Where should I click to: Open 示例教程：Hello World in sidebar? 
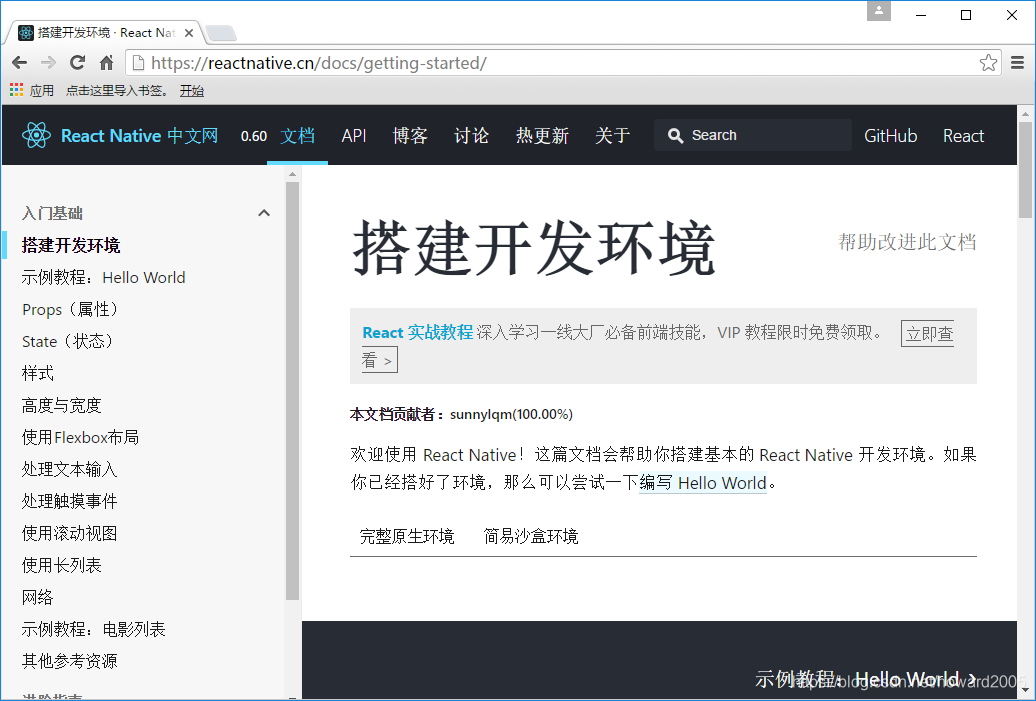coord(103,277)
